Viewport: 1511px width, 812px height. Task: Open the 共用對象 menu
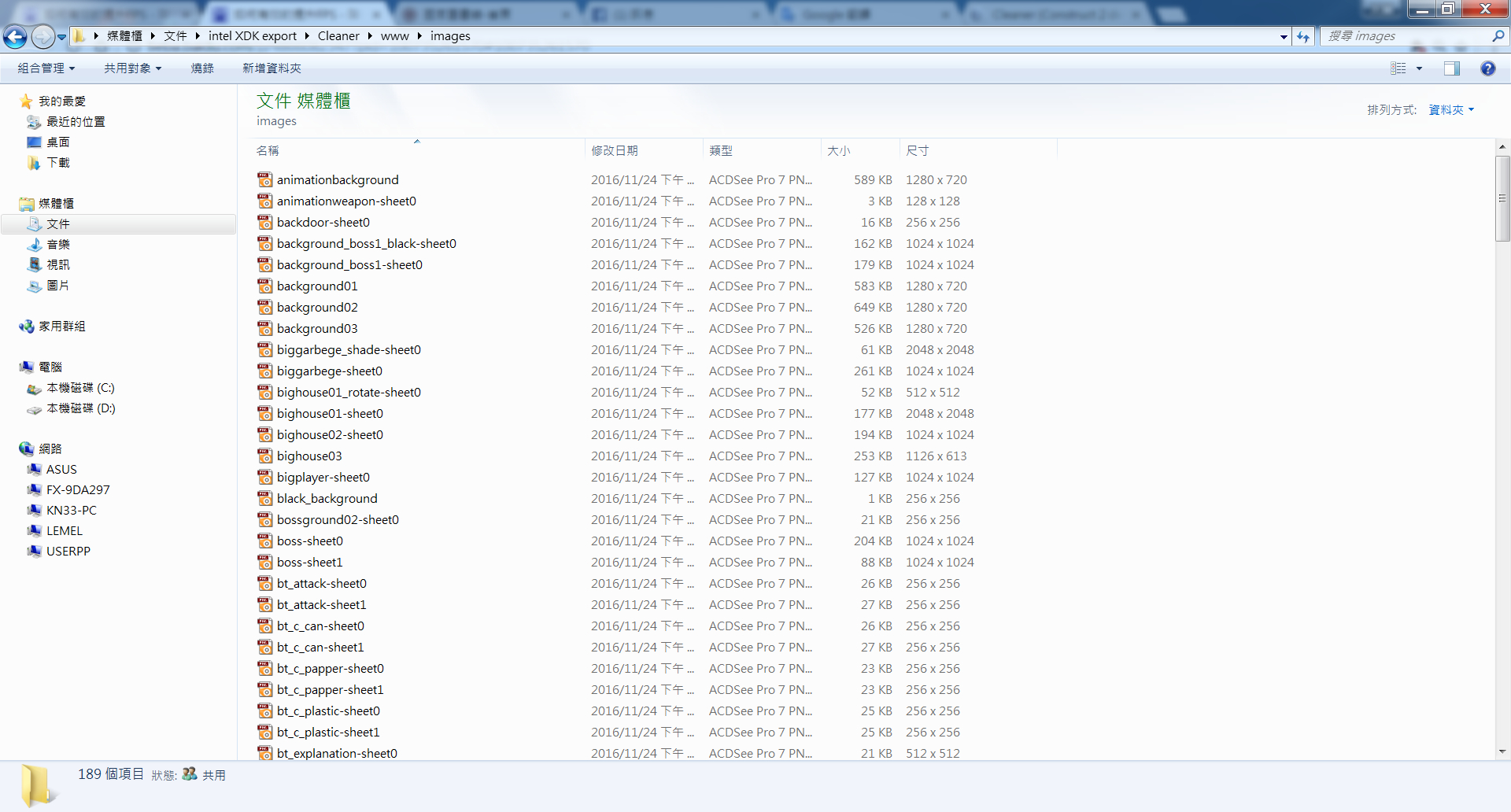[132, 68]
